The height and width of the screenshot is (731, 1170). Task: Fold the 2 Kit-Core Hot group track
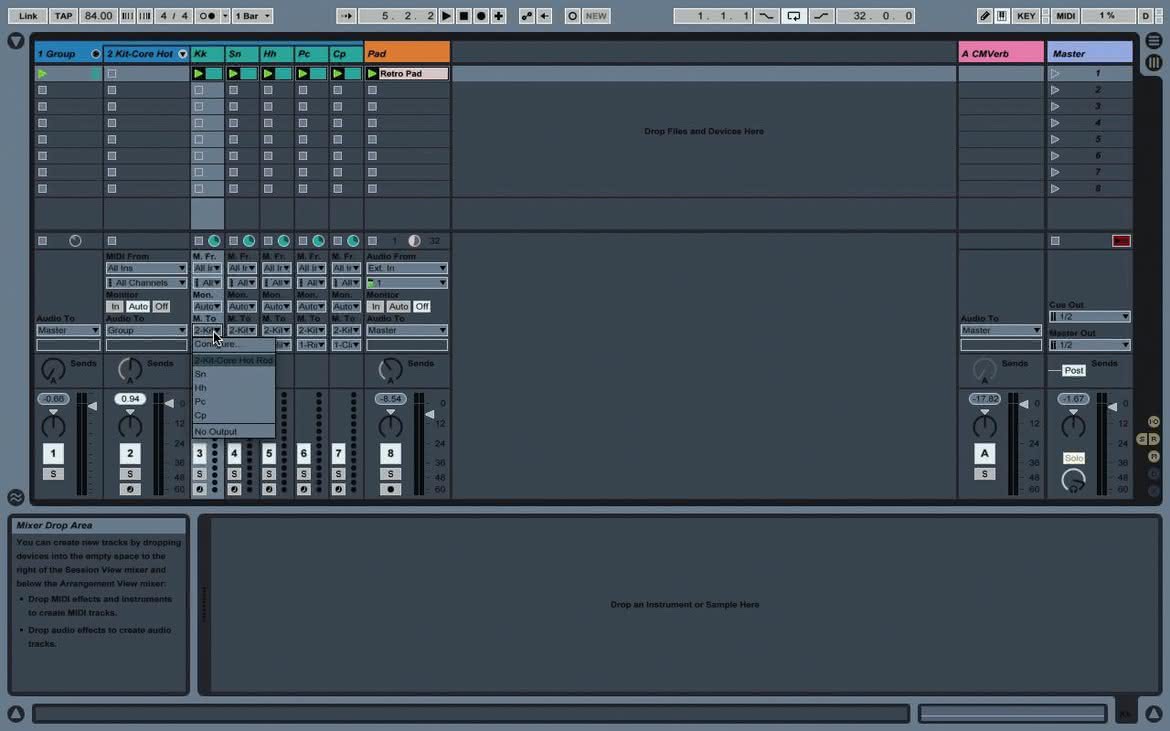(183, 54)
